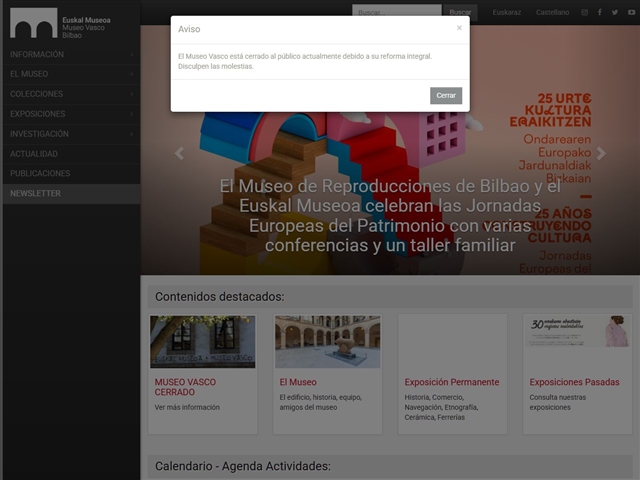The image size is (640, 480).
Task: Click the carousel headline about Jornadas Europeas
Action: coord(390,216)
